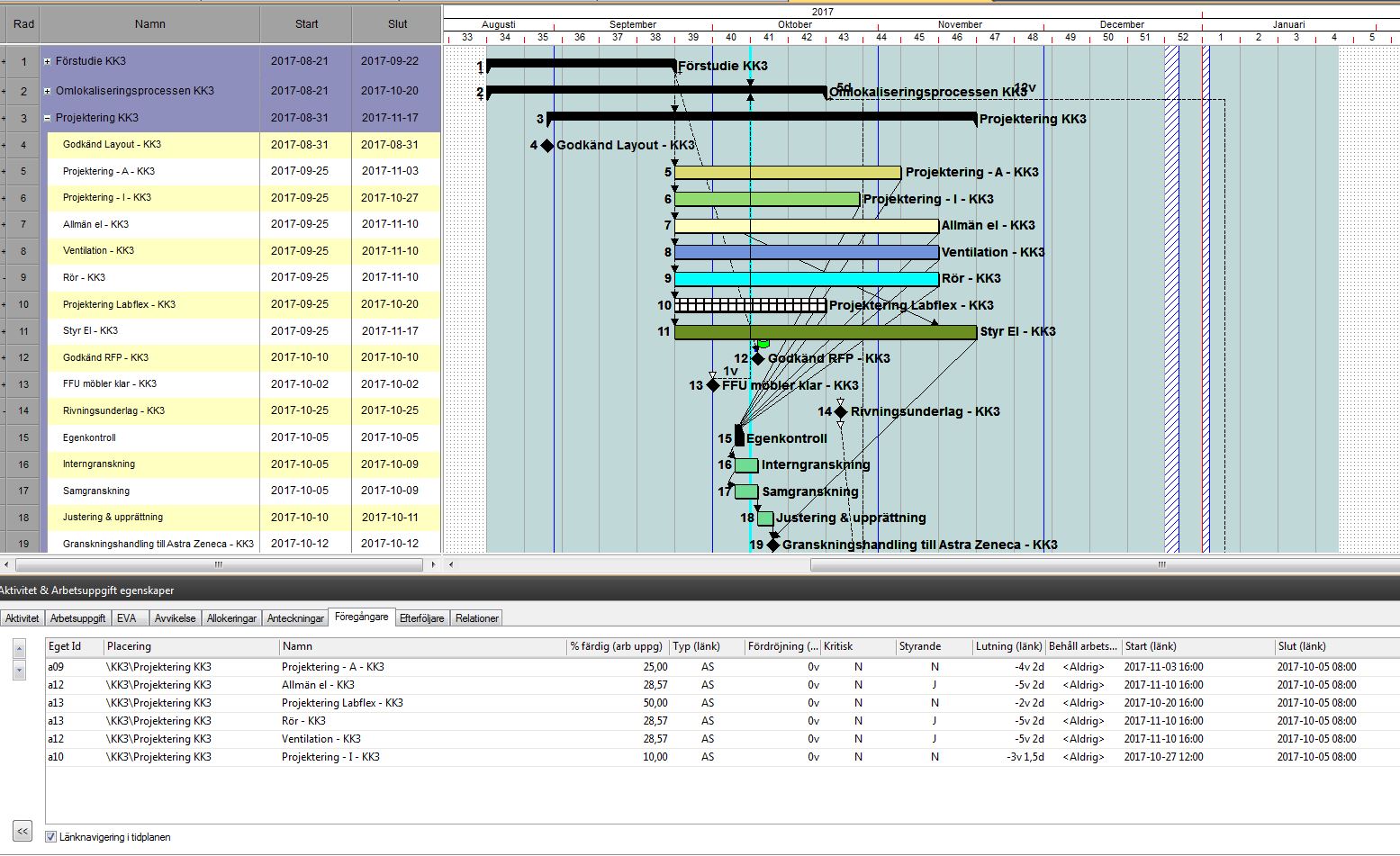Expand the Förstudie KK3 summary row
1400x856 pixels.
(48, 61)
